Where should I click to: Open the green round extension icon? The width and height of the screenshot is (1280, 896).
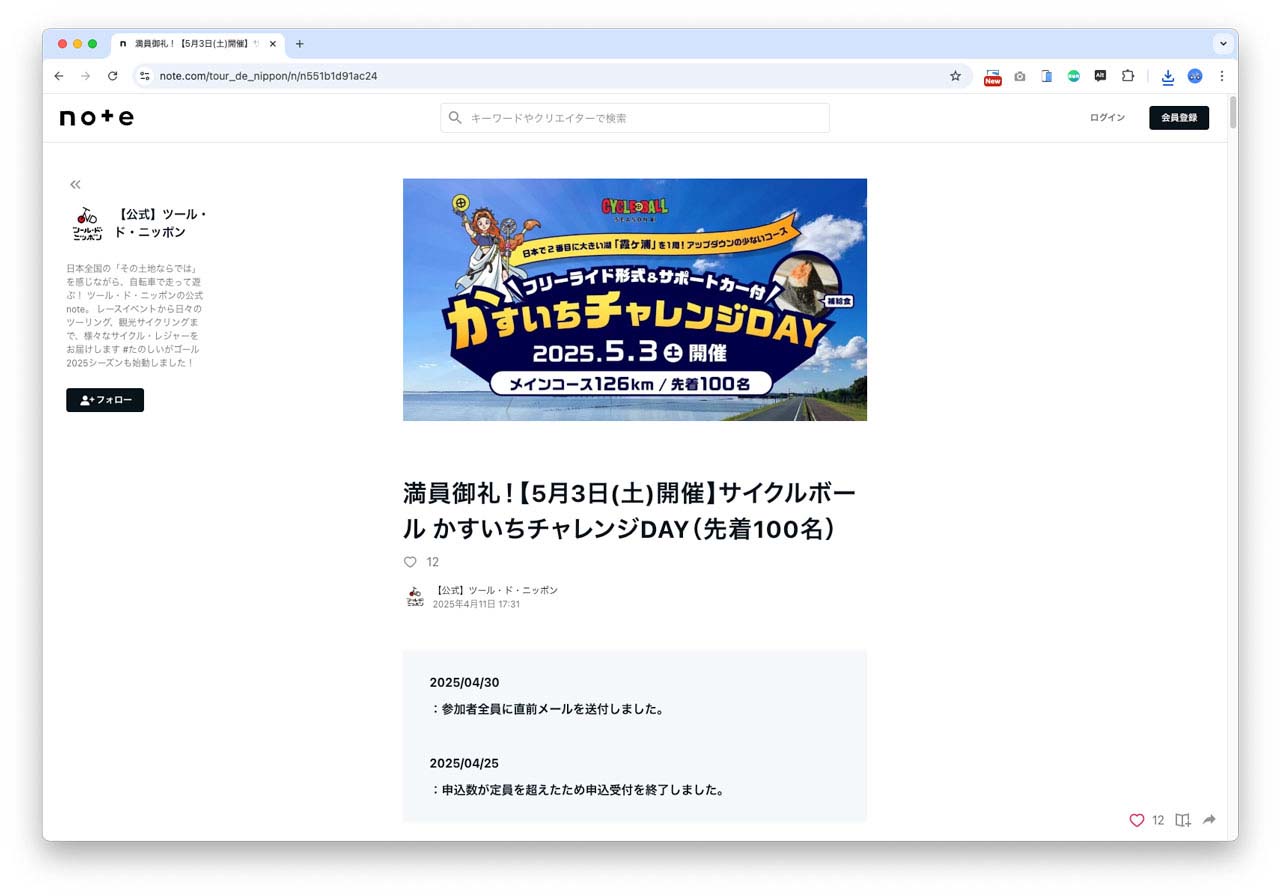1073,76
